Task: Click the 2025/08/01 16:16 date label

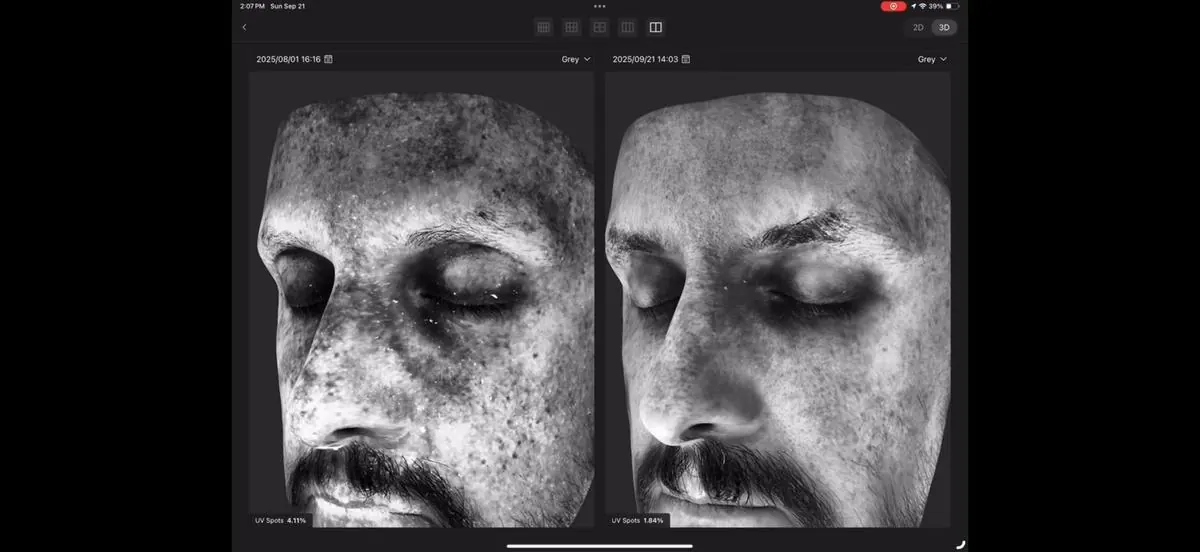Action: (x=288, y=59)
